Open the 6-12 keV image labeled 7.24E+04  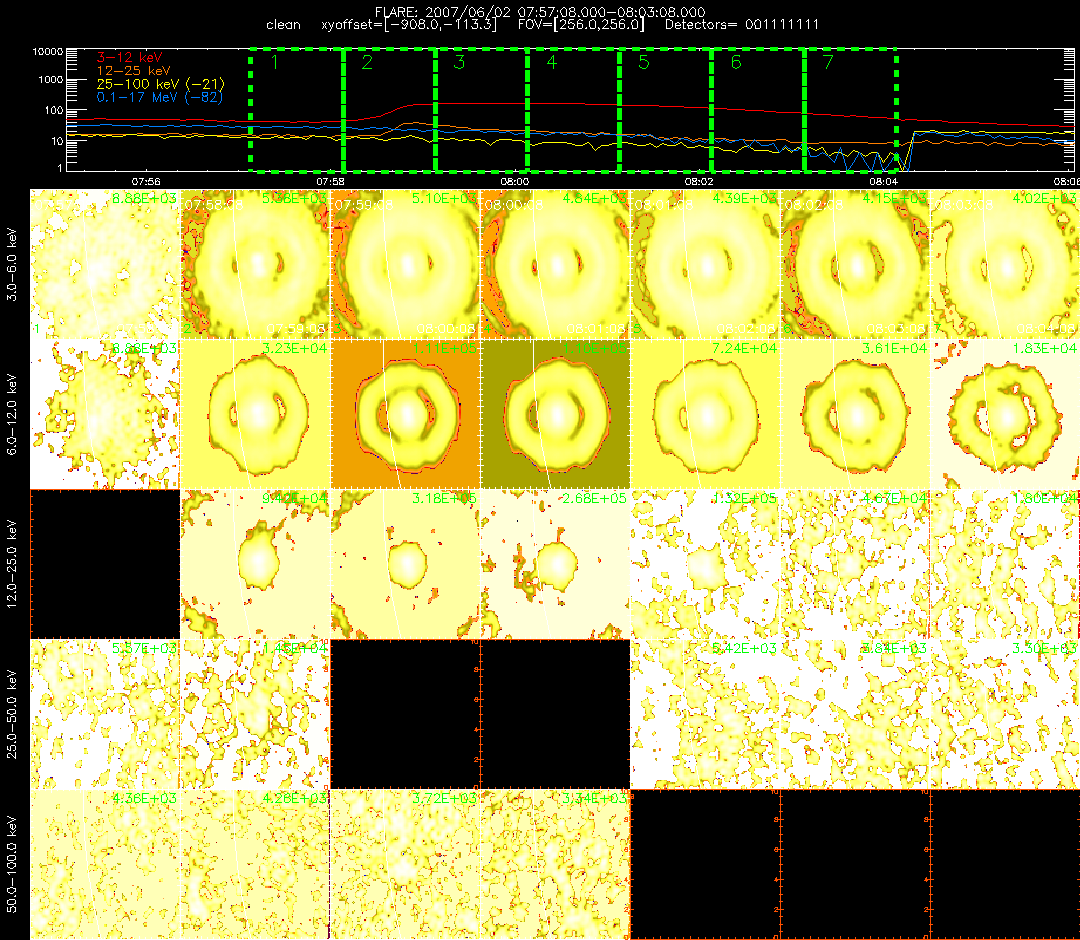coord(706,415)
